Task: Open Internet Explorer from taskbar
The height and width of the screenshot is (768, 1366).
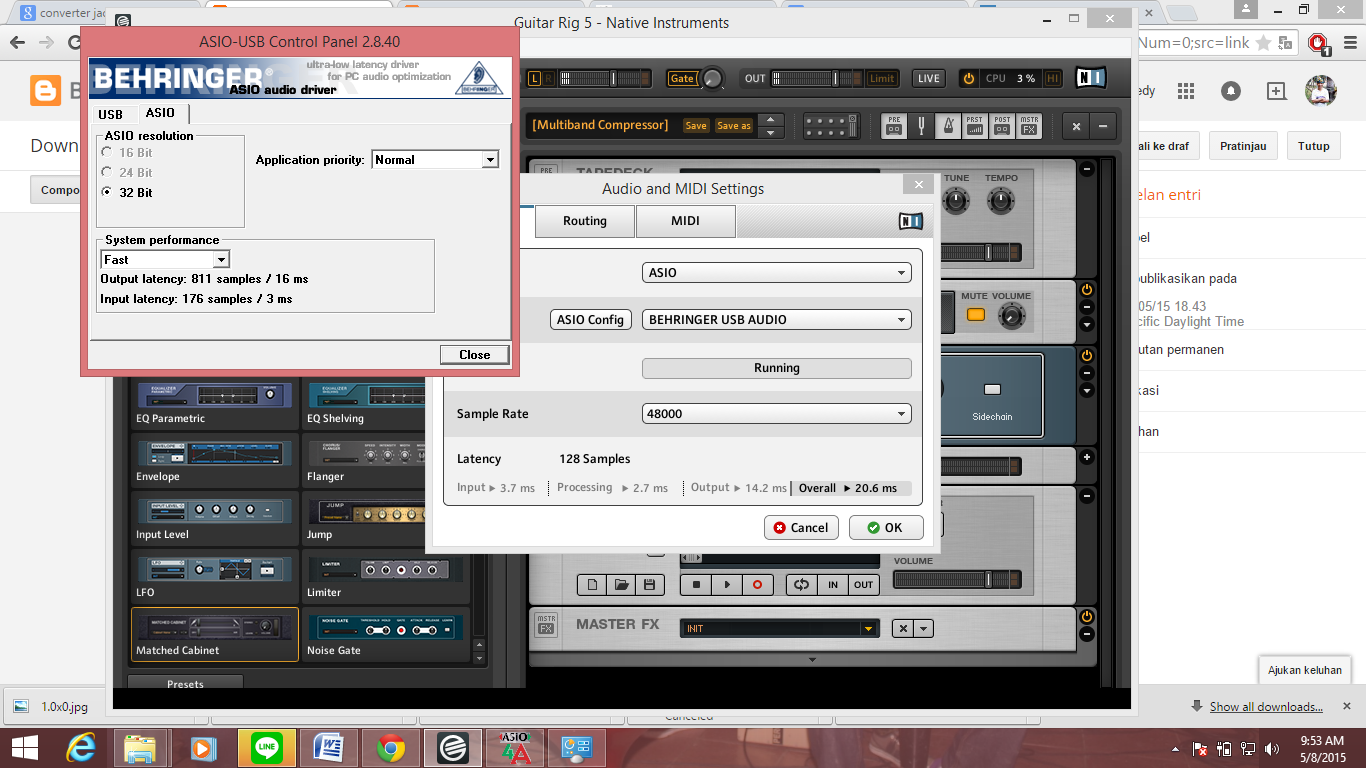Action: tap(81, 748)
